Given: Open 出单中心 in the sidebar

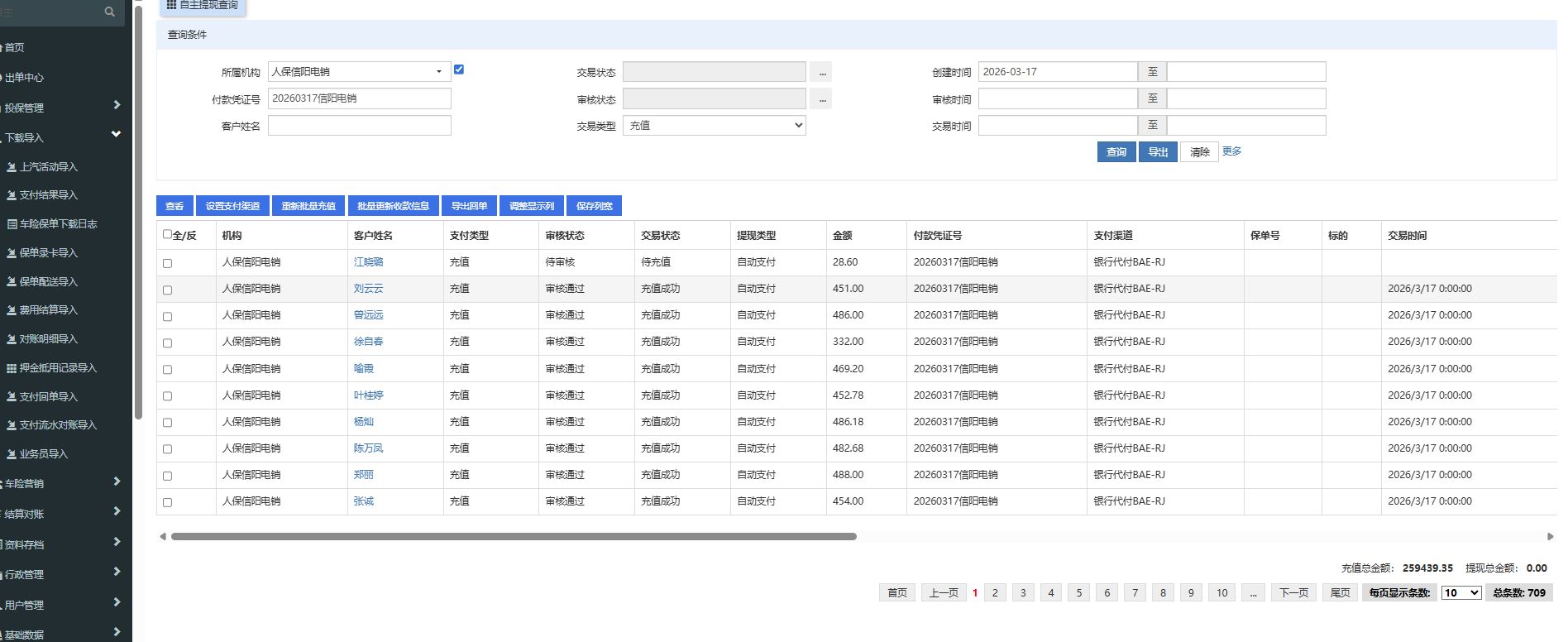Looking at the screenshot, I should (25, 78).
